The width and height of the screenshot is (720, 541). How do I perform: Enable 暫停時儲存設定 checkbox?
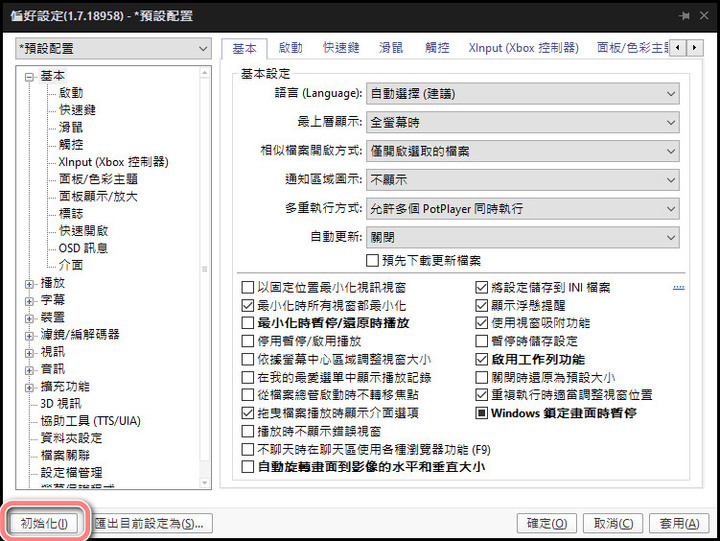(481, 341)
